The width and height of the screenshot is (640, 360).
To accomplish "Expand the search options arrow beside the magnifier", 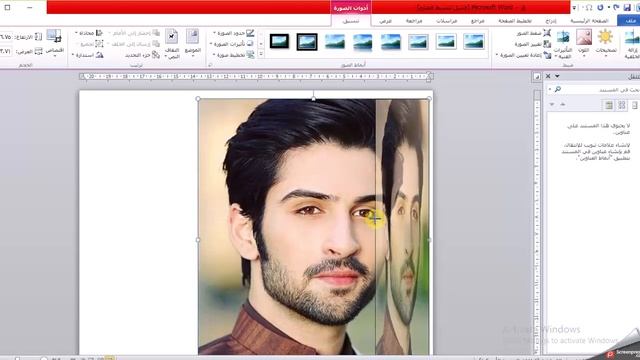I will click(550, 89).
